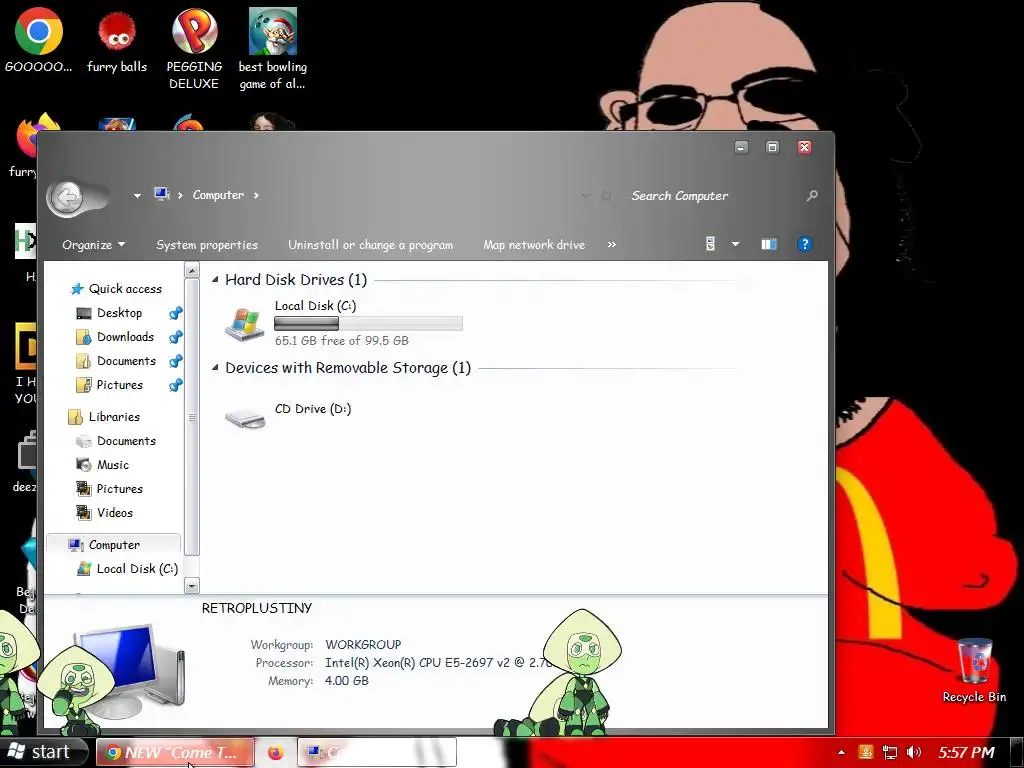
Task: Click navigation pane scroll down arrow
Action: [191, 586]
